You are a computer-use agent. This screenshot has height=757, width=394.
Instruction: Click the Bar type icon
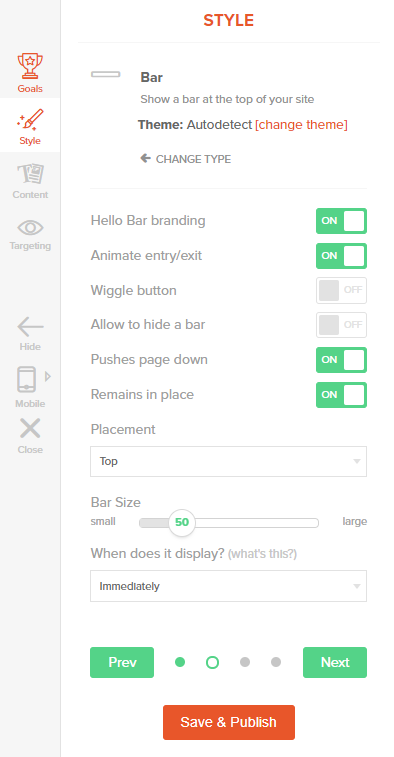click(x=105, y=74)
